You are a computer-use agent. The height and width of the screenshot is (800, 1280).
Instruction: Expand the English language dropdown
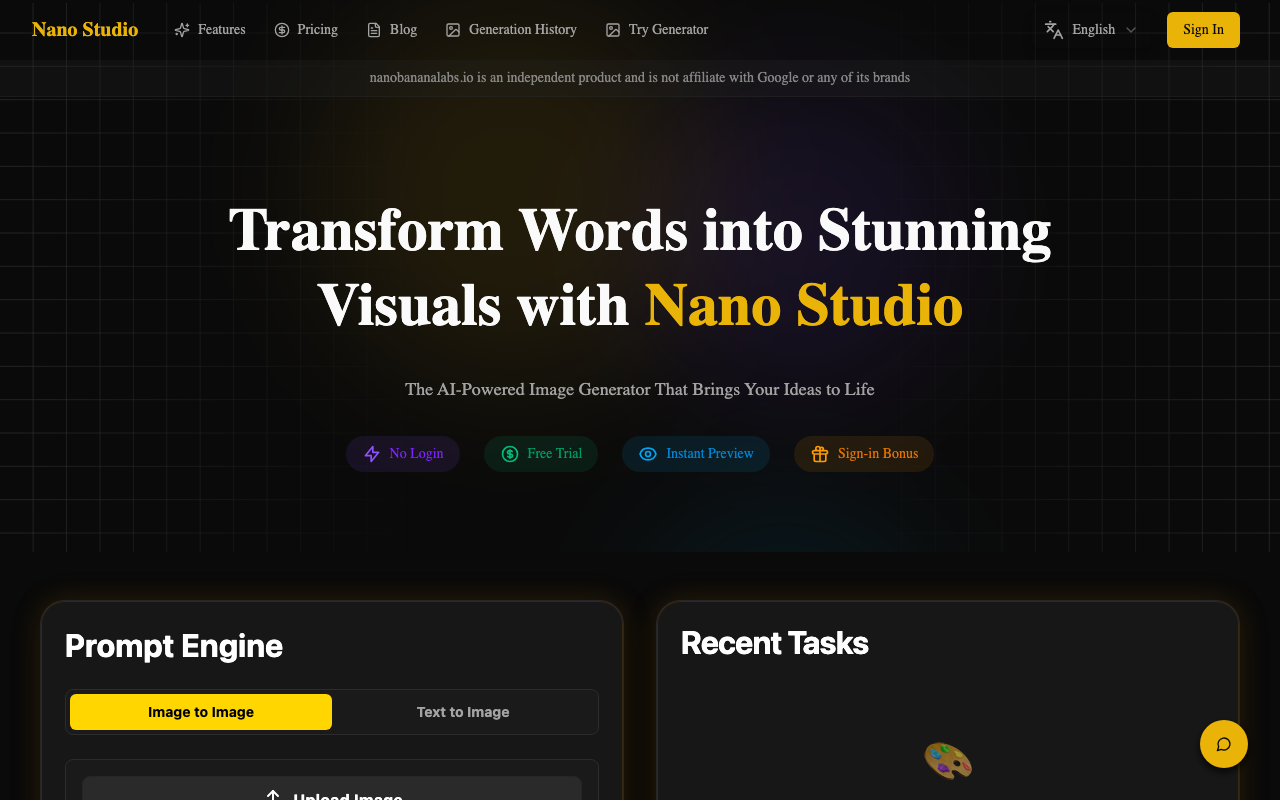[x=1091, y=30]
